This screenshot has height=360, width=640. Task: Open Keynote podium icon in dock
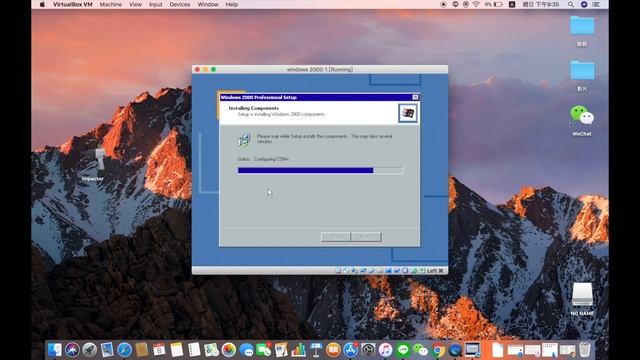click(x=316, y=350)
